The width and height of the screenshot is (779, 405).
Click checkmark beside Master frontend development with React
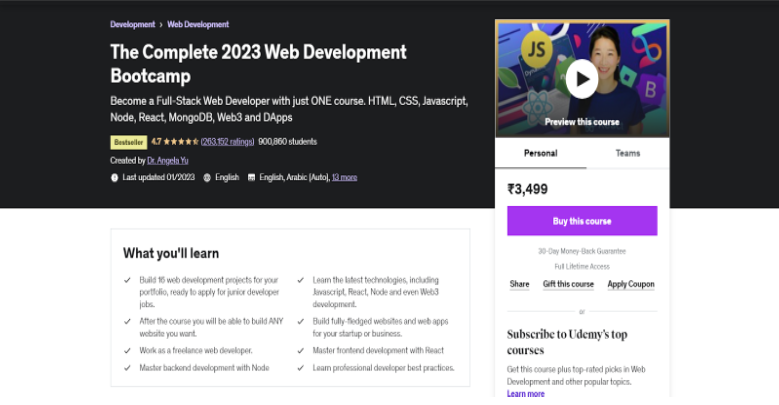(301, 350)
